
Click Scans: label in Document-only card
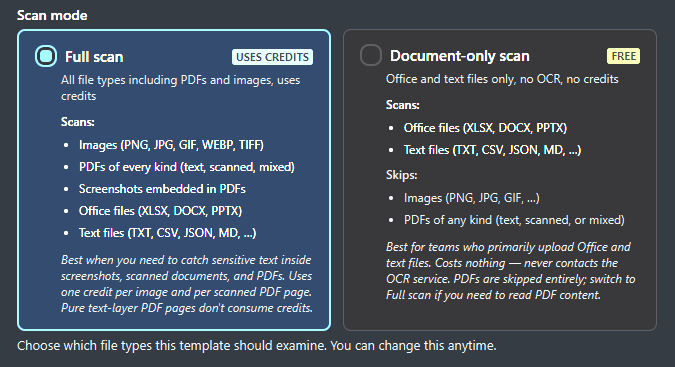(403, 105)
